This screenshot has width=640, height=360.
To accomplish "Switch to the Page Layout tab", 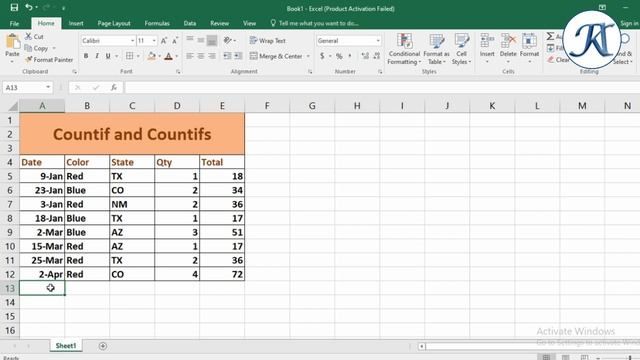I will pos(114,23).
